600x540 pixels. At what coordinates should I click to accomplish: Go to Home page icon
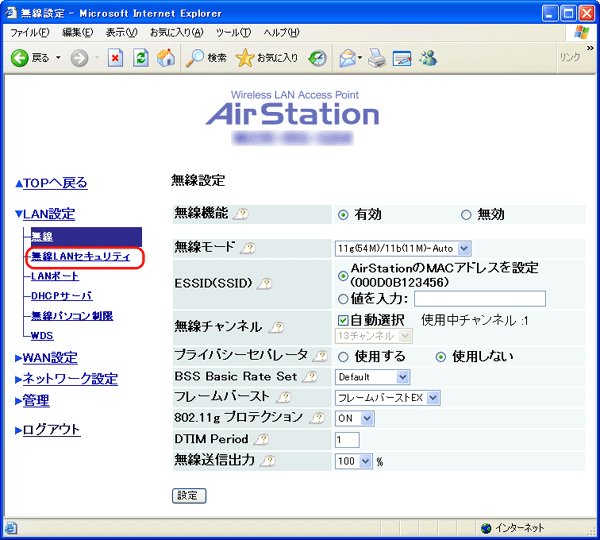tap(166, 58)
